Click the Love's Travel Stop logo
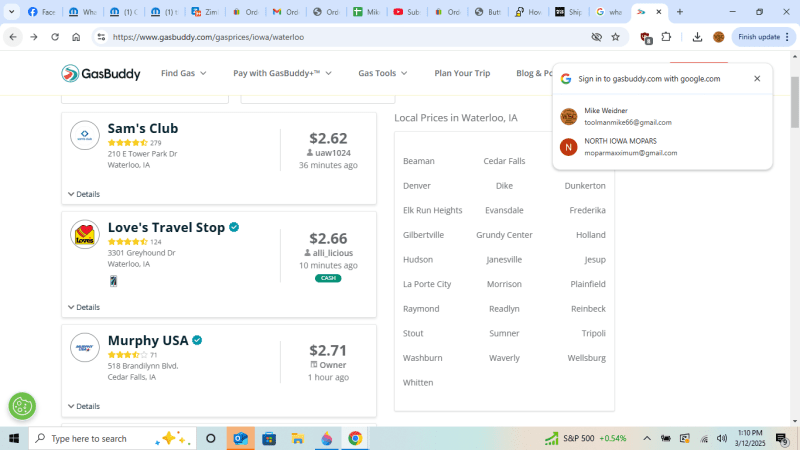The height and width of the screenshot is (450, 800). point(85,235)
